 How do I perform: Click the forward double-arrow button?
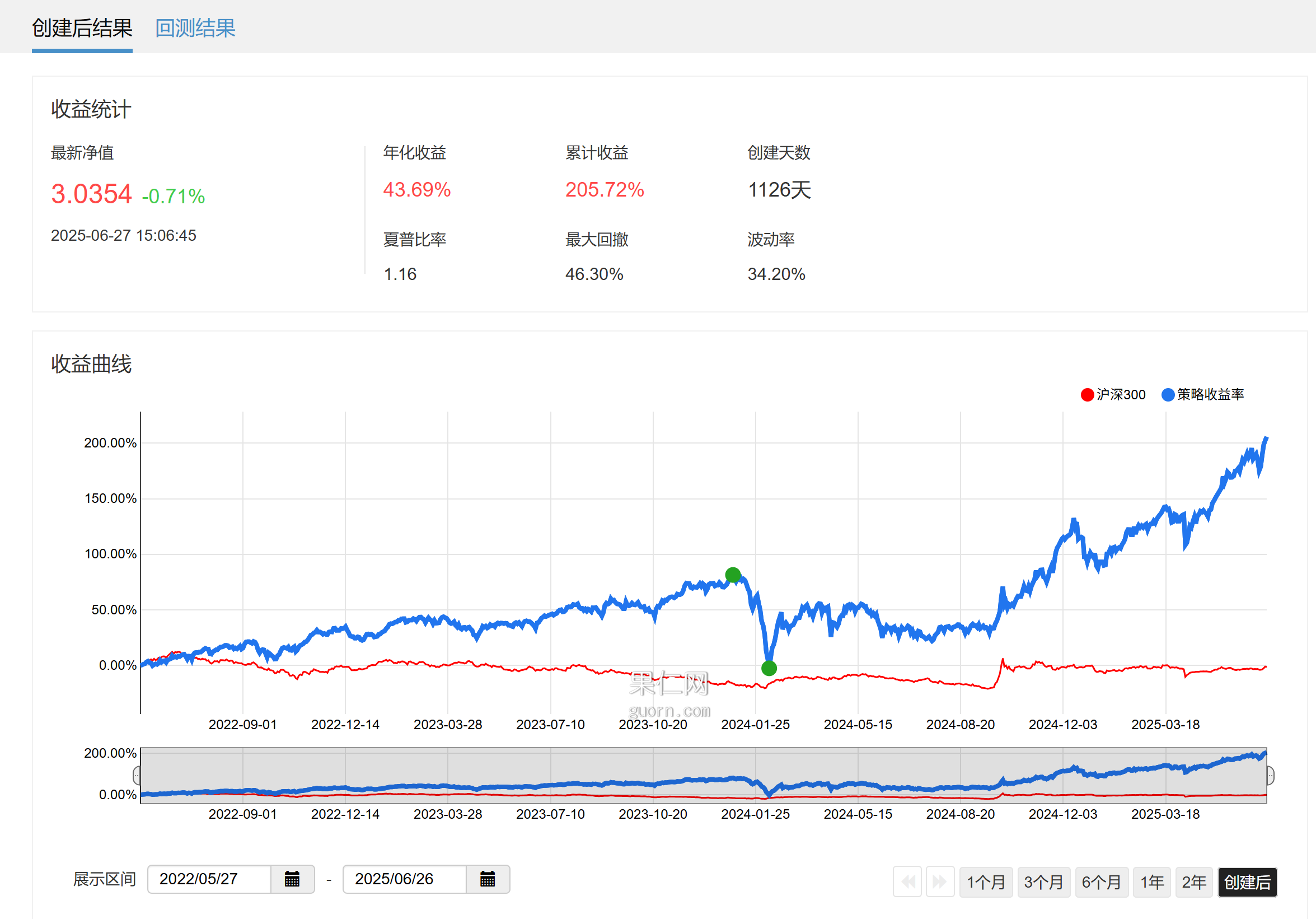coord(940,881)
